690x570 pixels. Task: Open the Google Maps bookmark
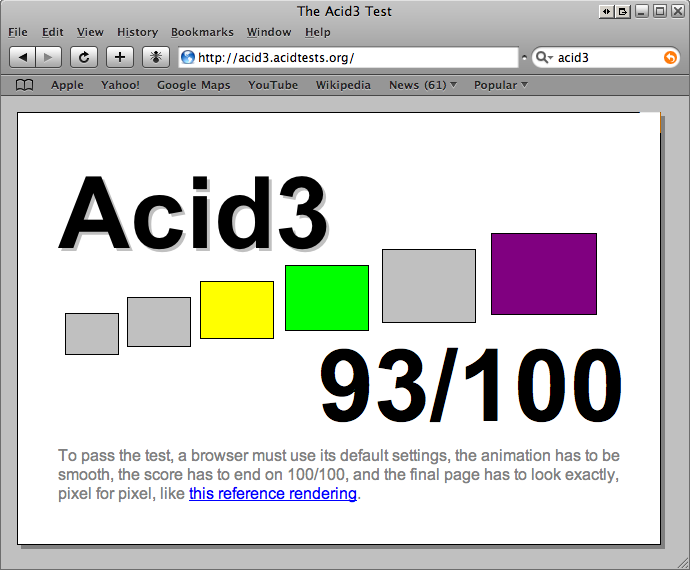[193, 85]
